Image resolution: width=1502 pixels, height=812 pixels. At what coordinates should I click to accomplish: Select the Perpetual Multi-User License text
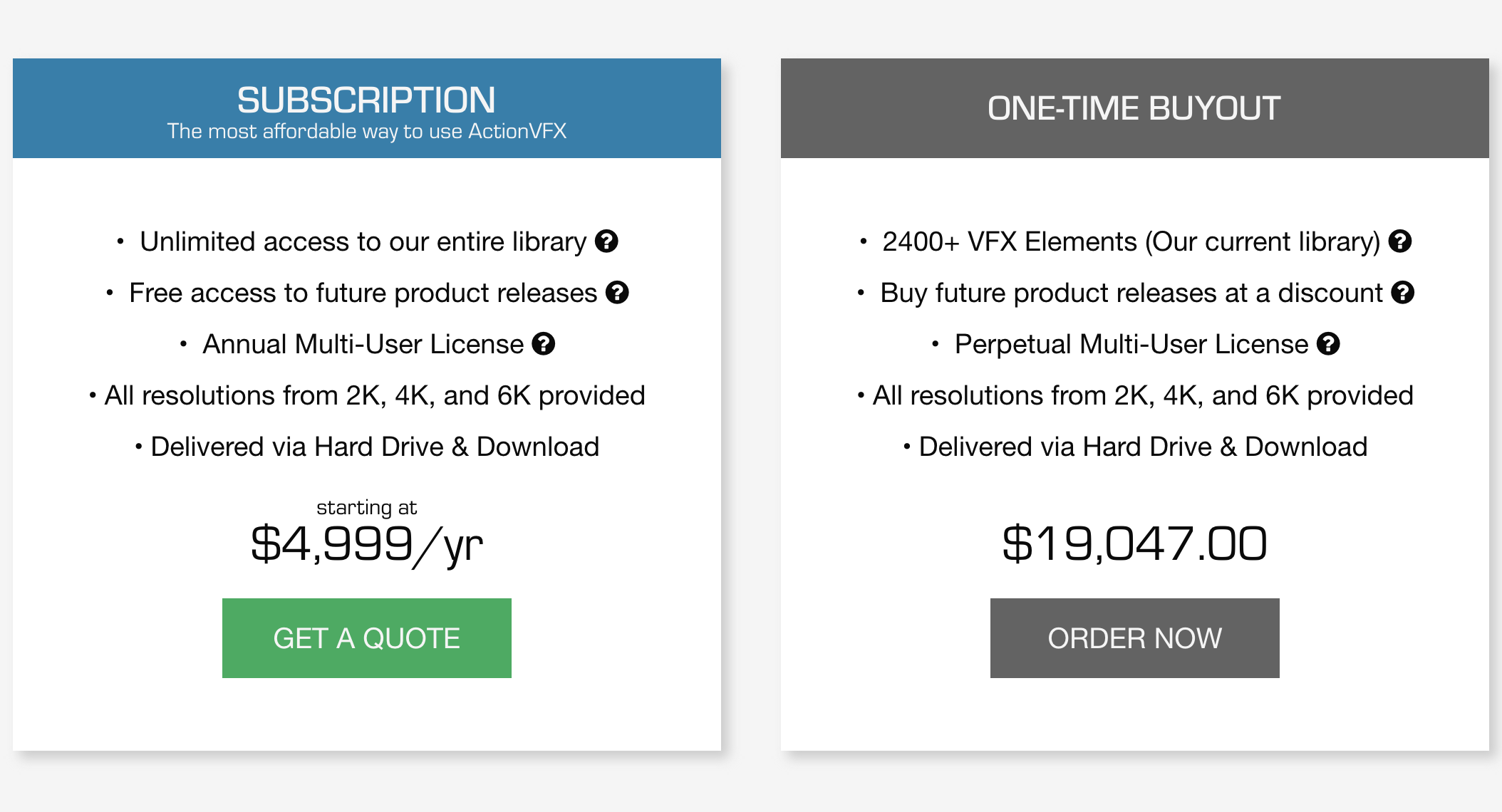(1131, 345)
